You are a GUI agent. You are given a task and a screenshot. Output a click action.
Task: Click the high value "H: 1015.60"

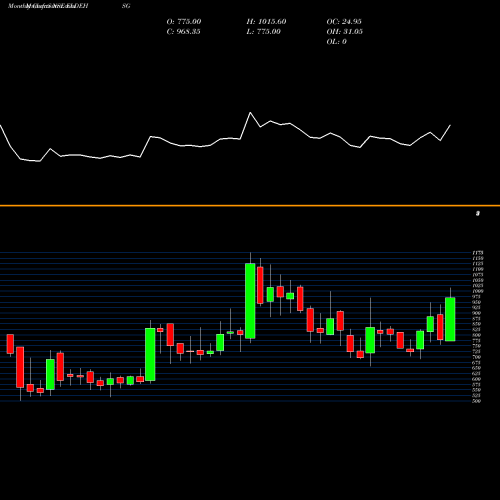click(x=266, y=22)
